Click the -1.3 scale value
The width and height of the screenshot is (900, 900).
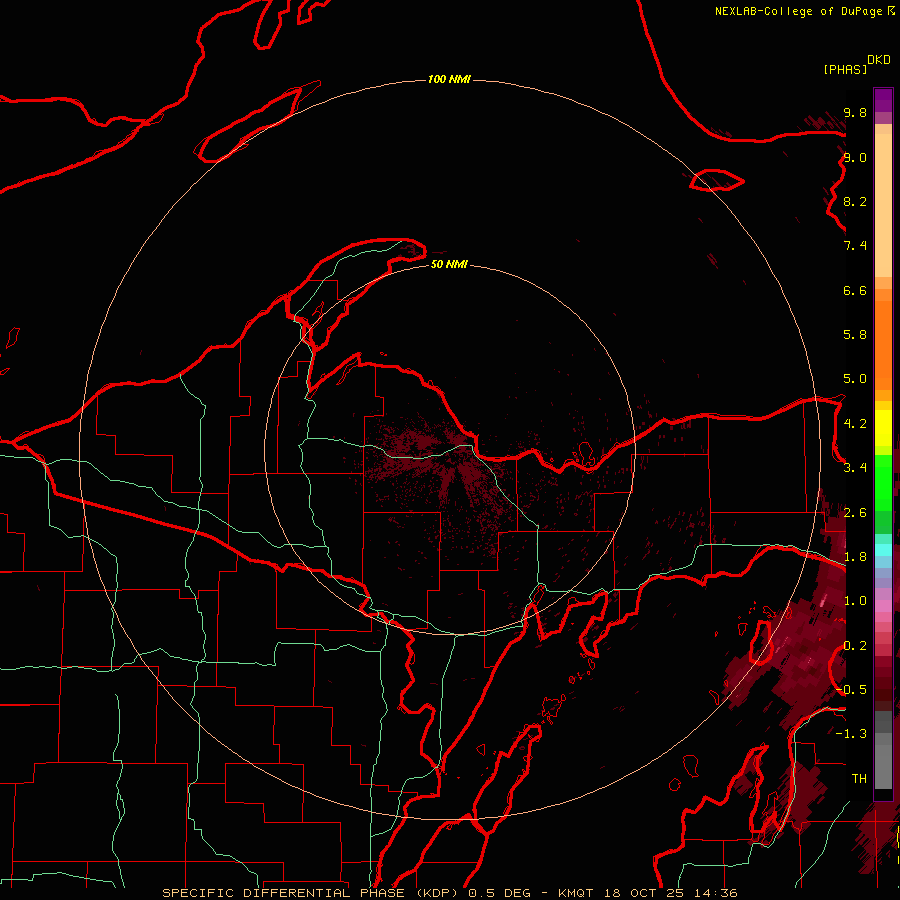click(851, 734)
